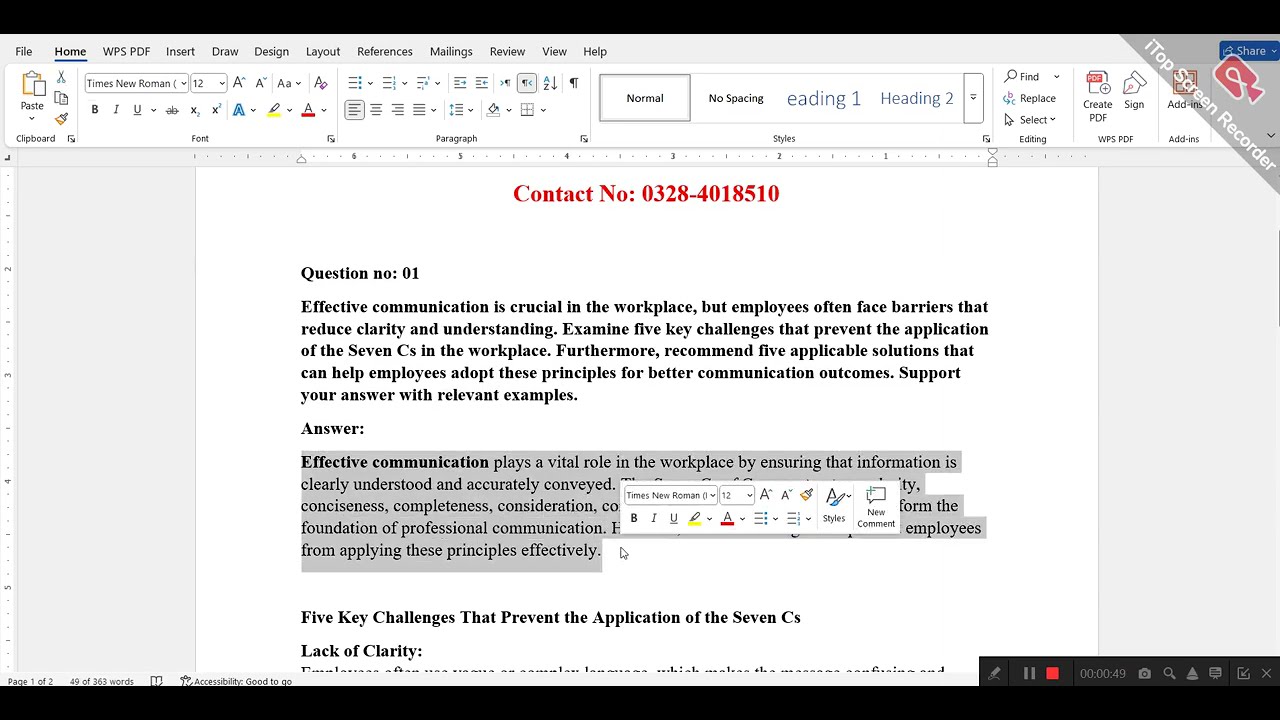Open the ribbon font size dropdown
This screenshot has width=1280, height=720.
point(221,83)
